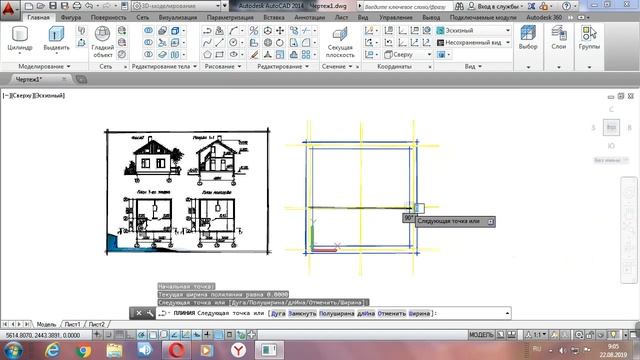Expand the Рисование panel

(222, 67)
